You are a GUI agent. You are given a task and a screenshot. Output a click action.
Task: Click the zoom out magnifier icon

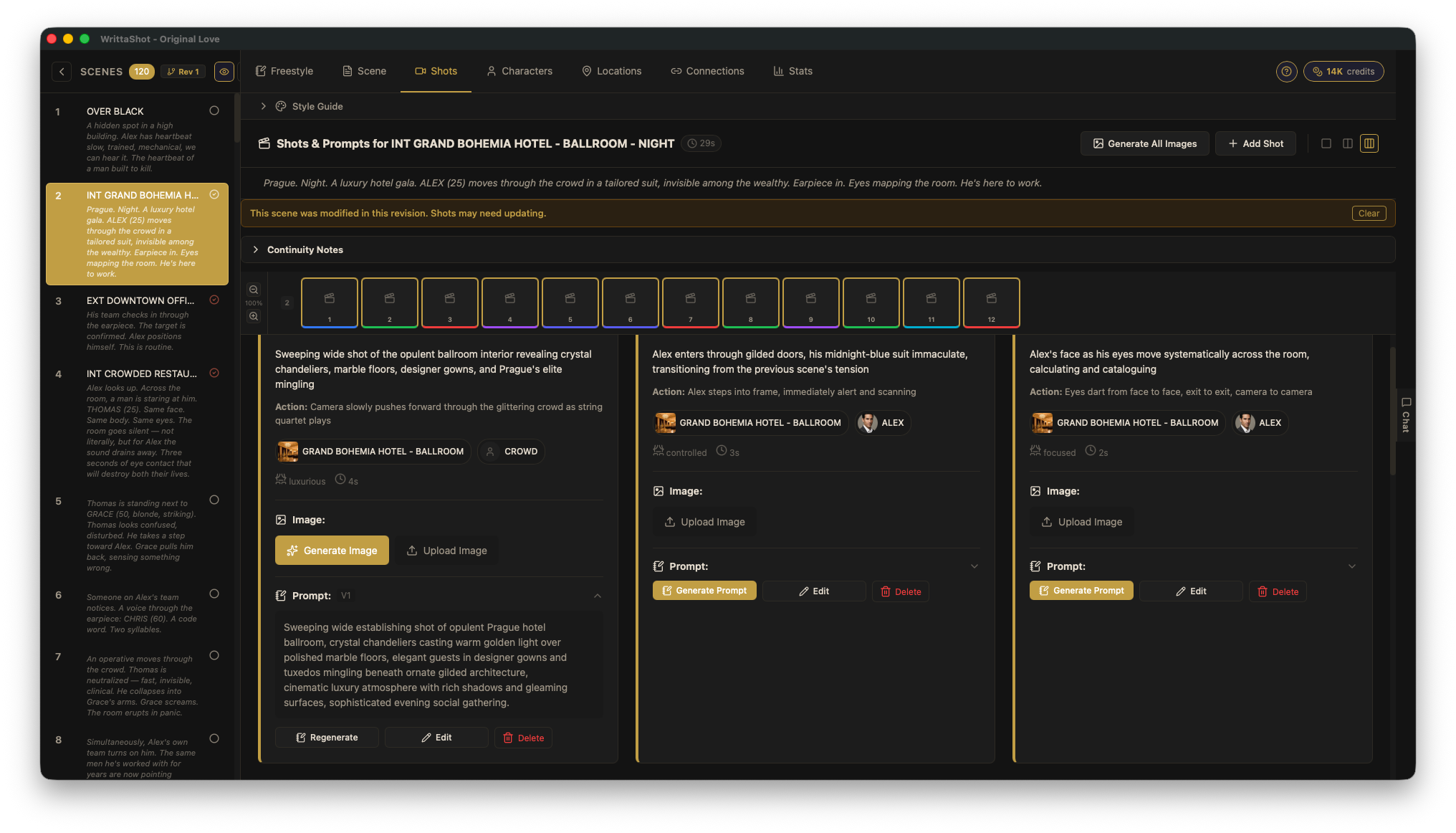pyautogui.click(x=254, y=290)
